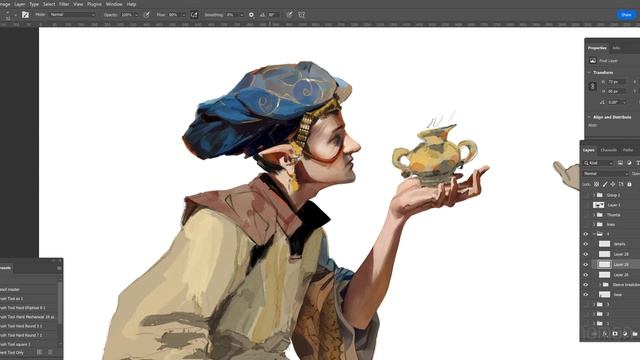Open the brush Mode dropdown
640x360 pixels.
click(72, 15)
